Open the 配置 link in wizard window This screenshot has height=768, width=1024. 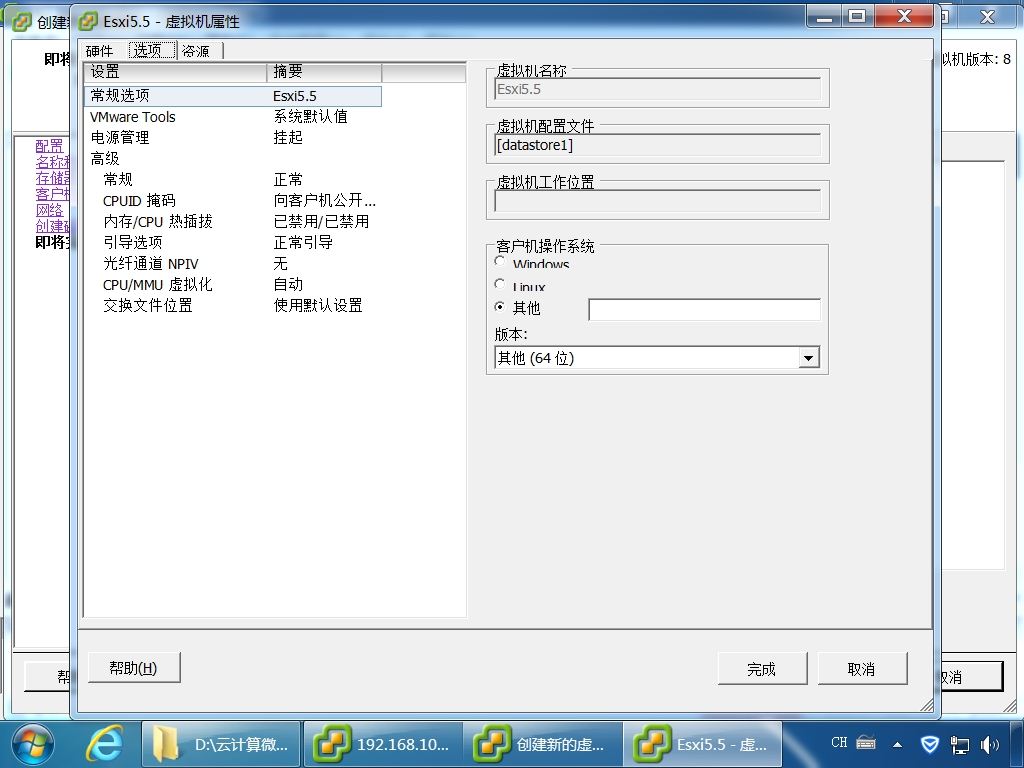50,146
